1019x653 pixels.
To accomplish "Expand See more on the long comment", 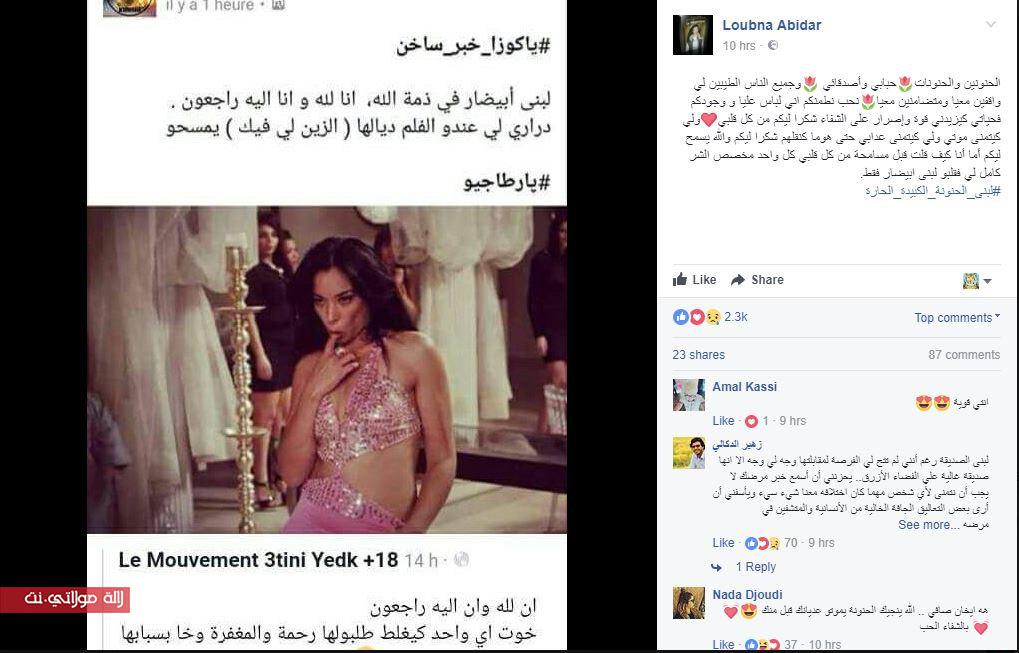I will [928, 524].
